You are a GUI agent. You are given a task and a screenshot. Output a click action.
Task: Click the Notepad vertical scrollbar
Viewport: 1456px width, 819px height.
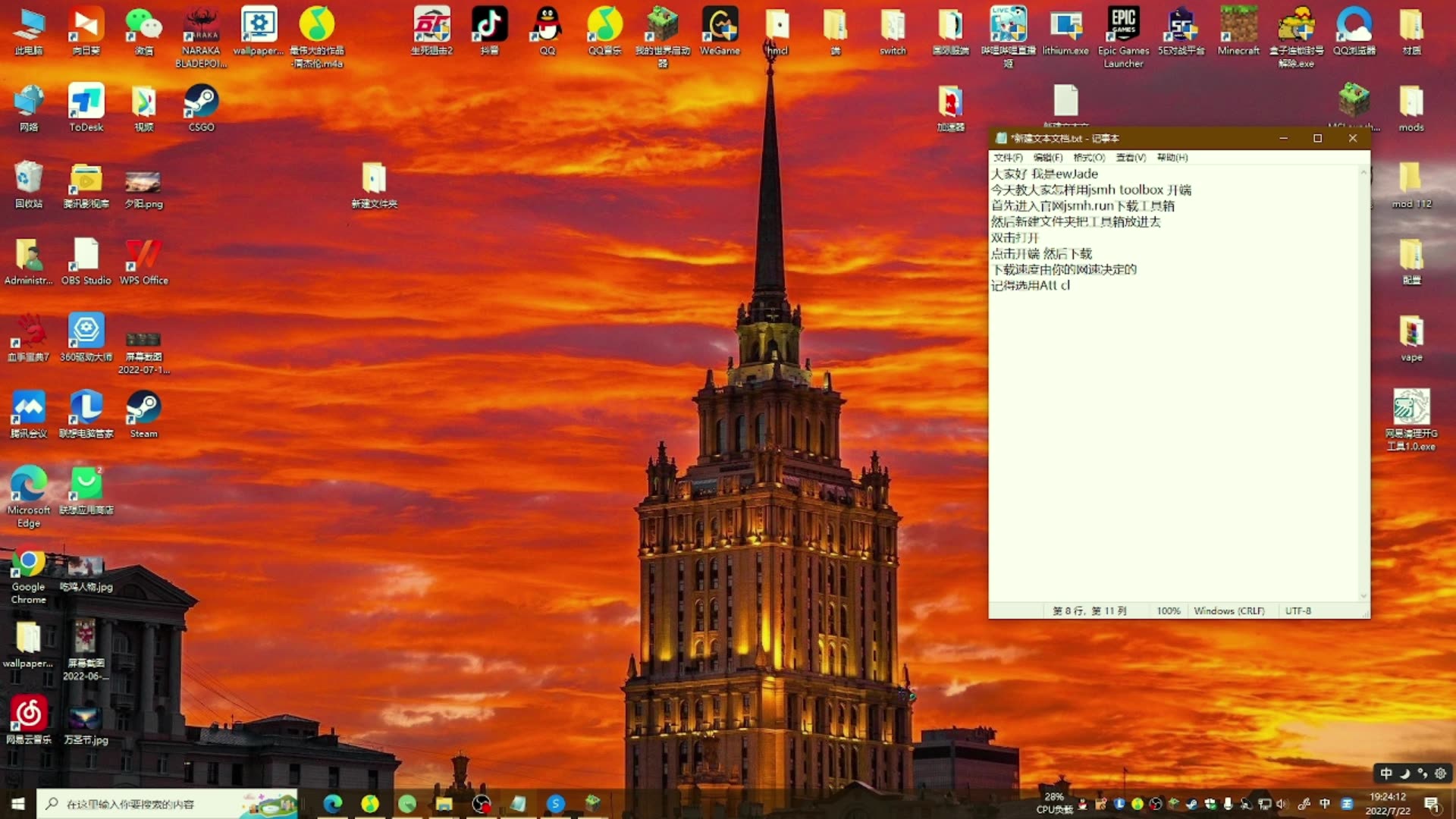(1363, 384)
